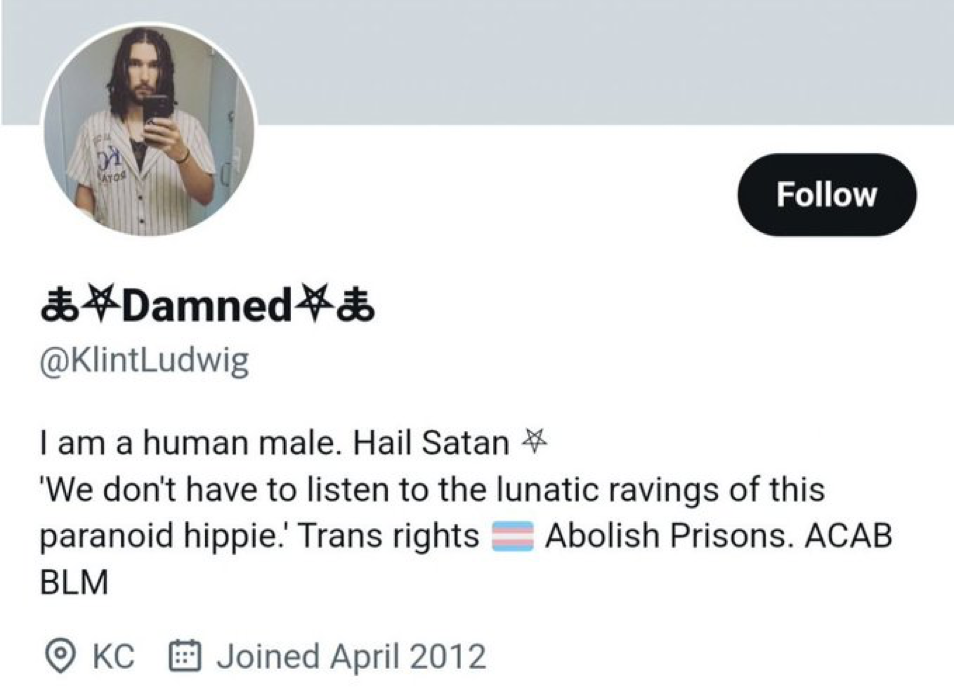Click the Abolish Prisons. ACAB bio text

click(719, 536)
